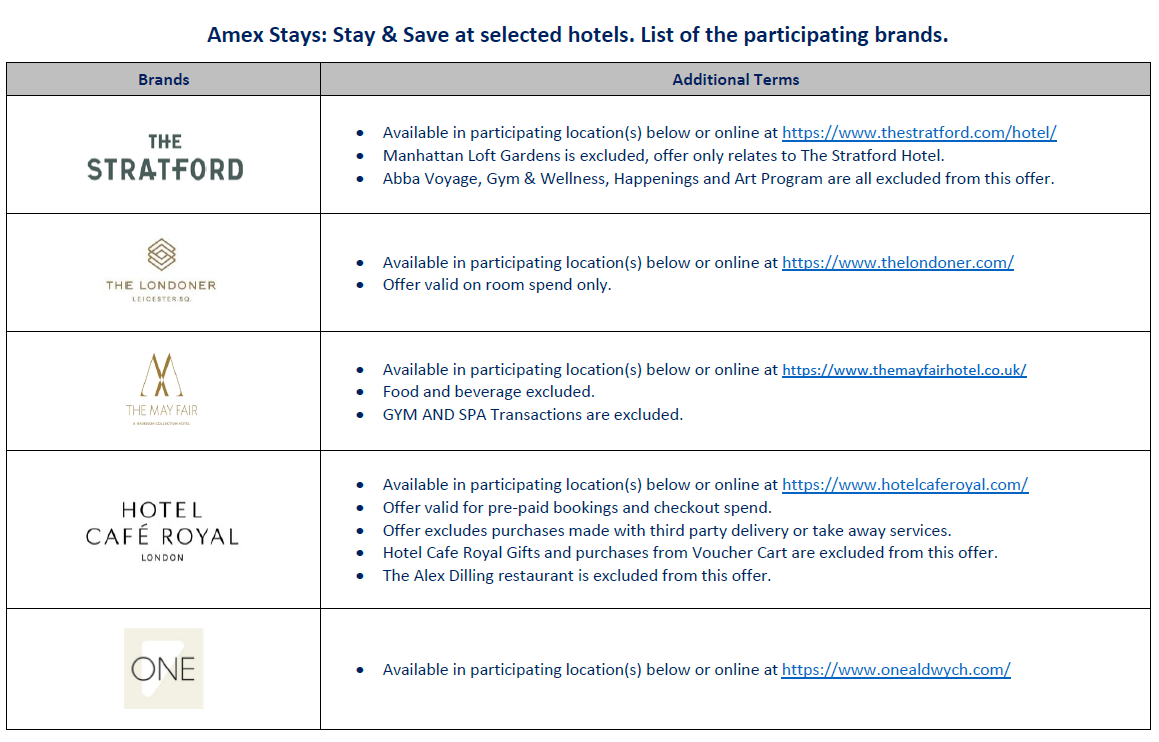Image resolution: width=1159 pixels, height=742 pixels.
Task: Open the thelondoner.com link
Action: click(x=897, y=263)
